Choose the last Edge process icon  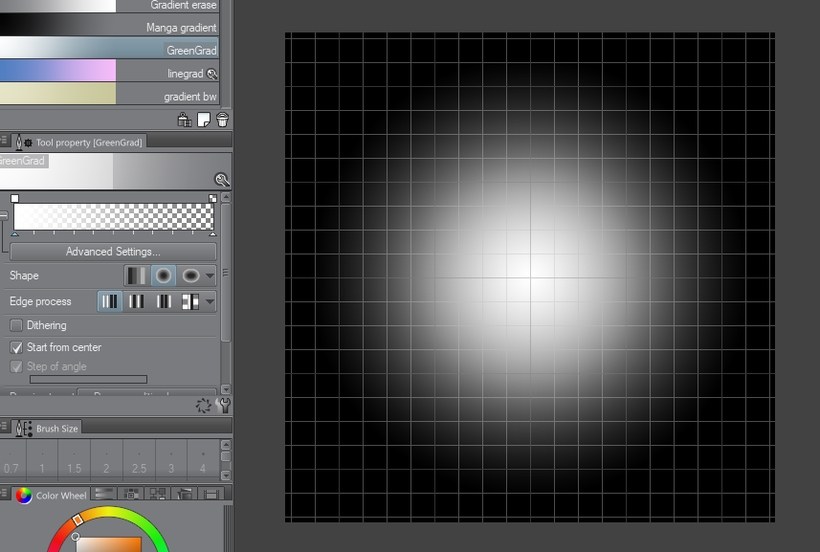click(x=190, y=302)
